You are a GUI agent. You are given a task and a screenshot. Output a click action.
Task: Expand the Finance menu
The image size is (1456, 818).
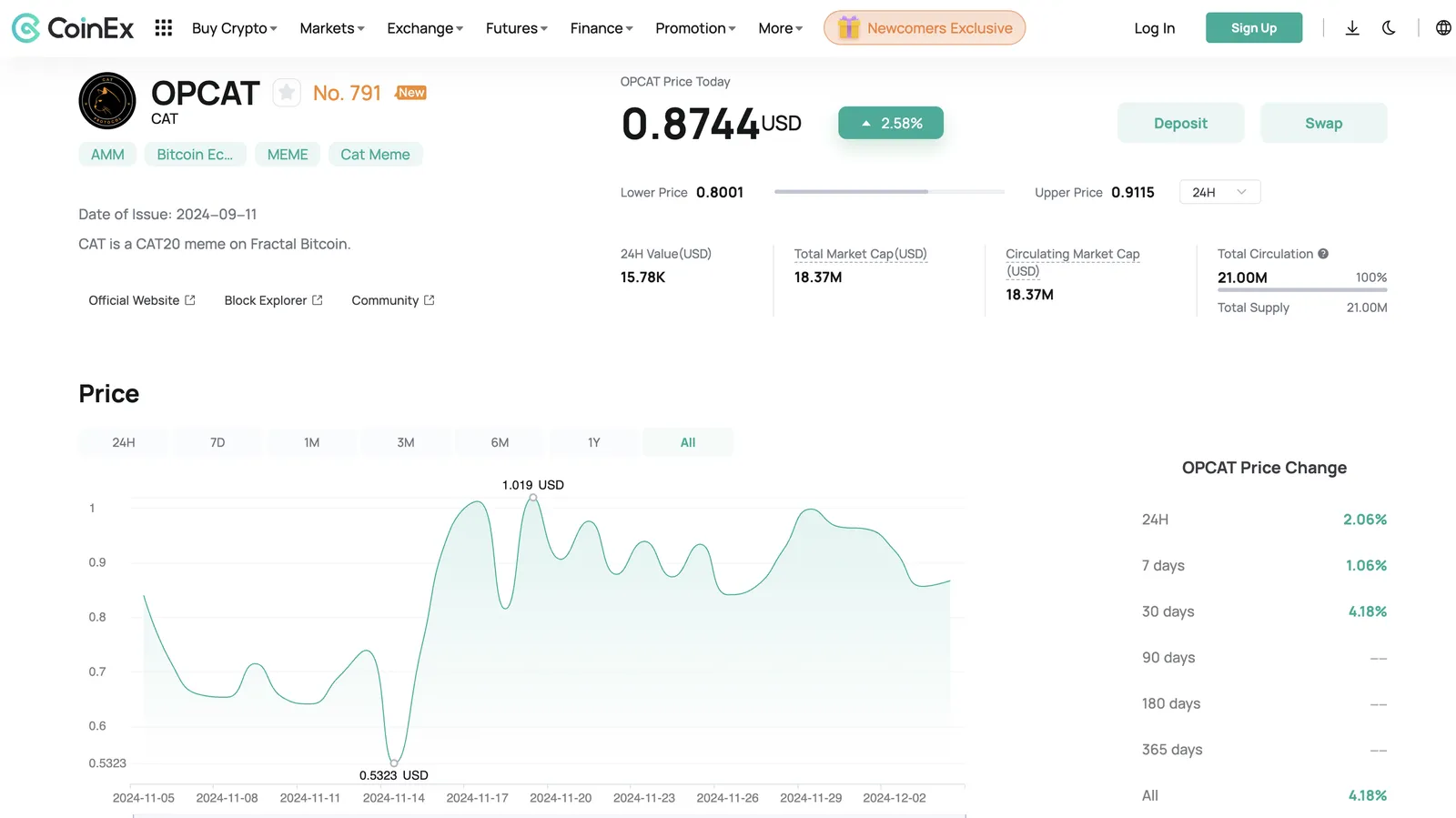point(602,28)
